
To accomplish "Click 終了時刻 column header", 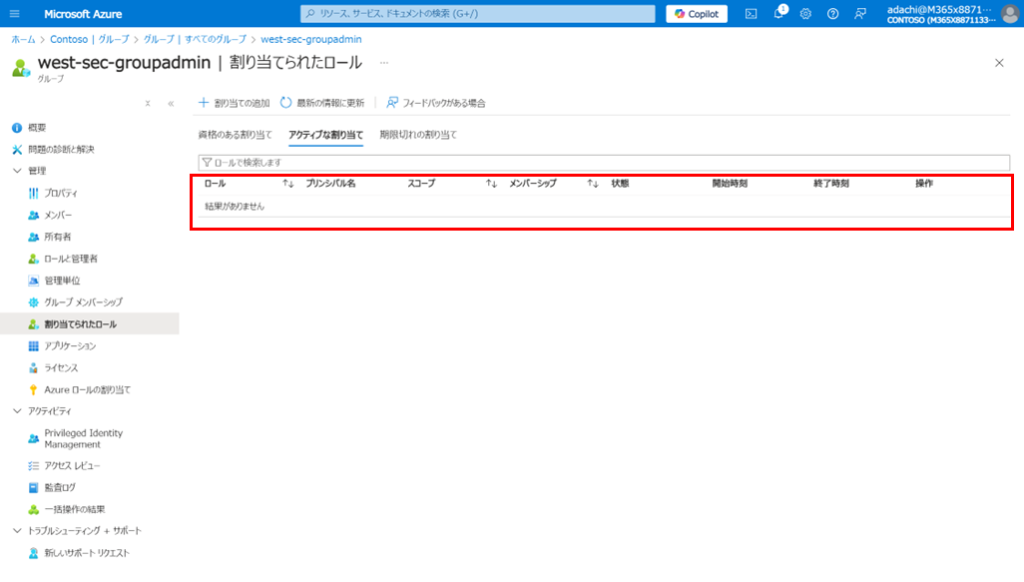I will pos(831,184).
